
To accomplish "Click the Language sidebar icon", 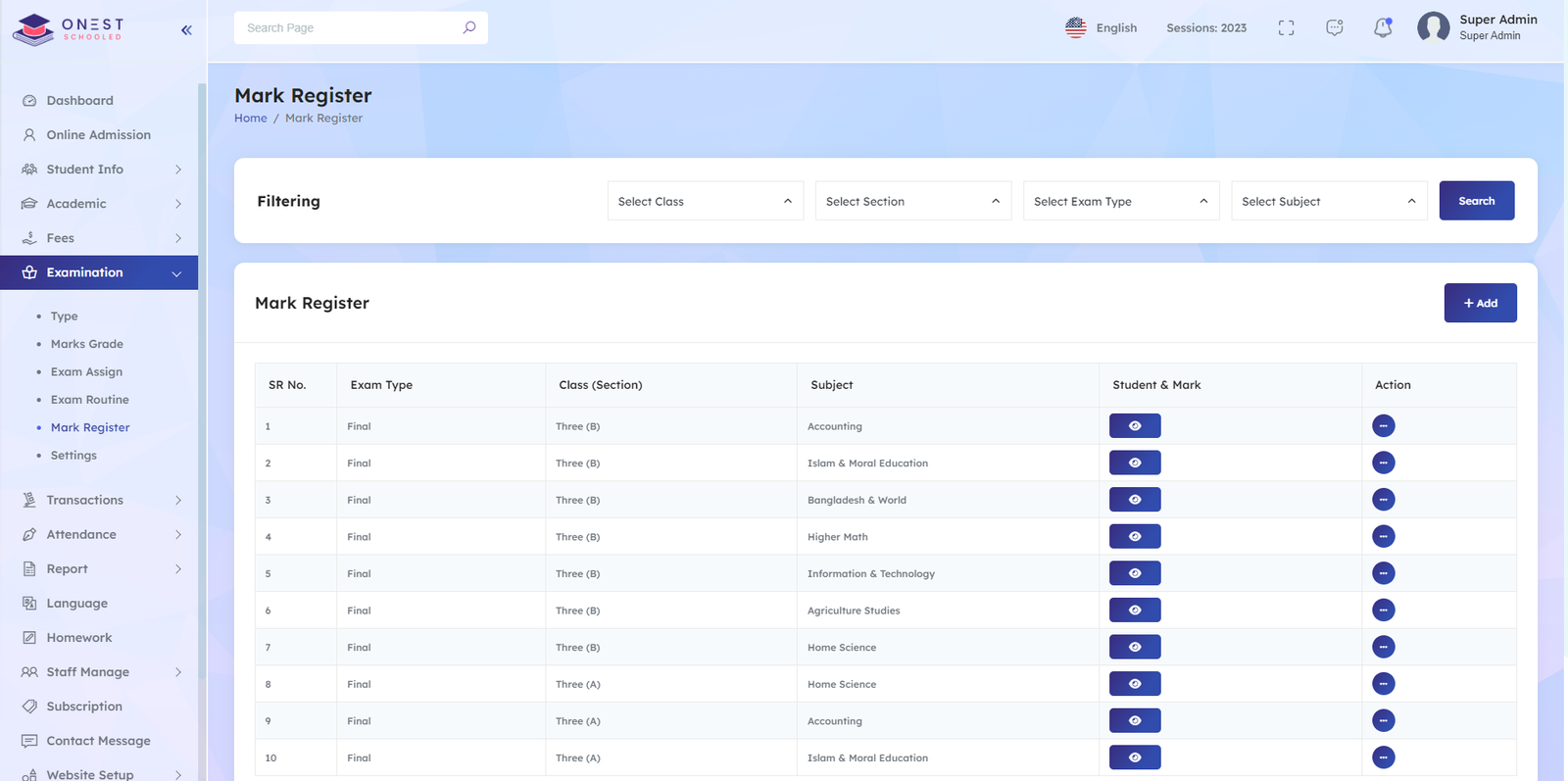I will (x=29, y=603).
